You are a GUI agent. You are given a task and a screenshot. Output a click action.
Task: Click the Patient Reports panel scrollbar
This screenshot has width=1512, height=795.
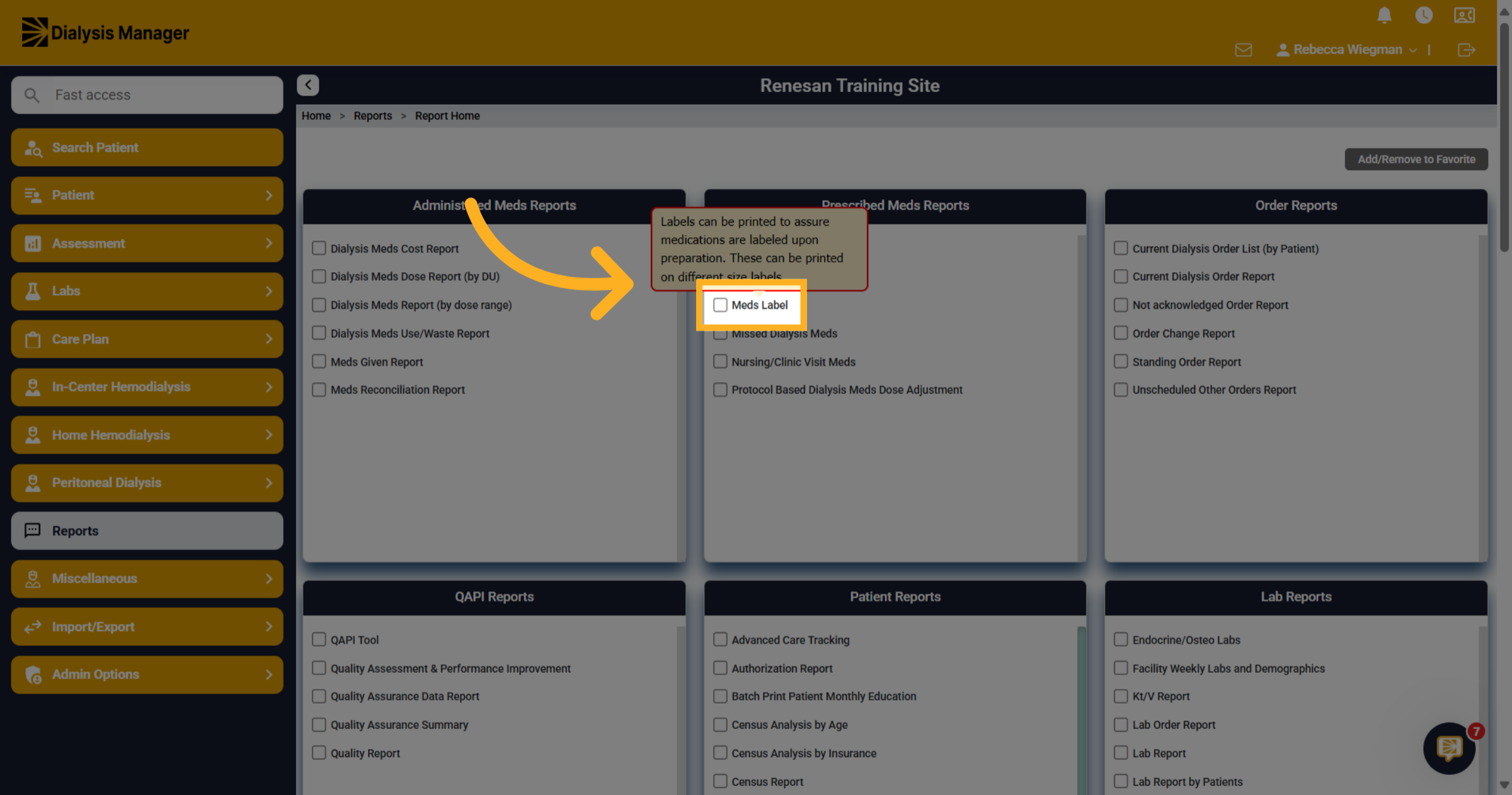click(x=1081, y=711)
